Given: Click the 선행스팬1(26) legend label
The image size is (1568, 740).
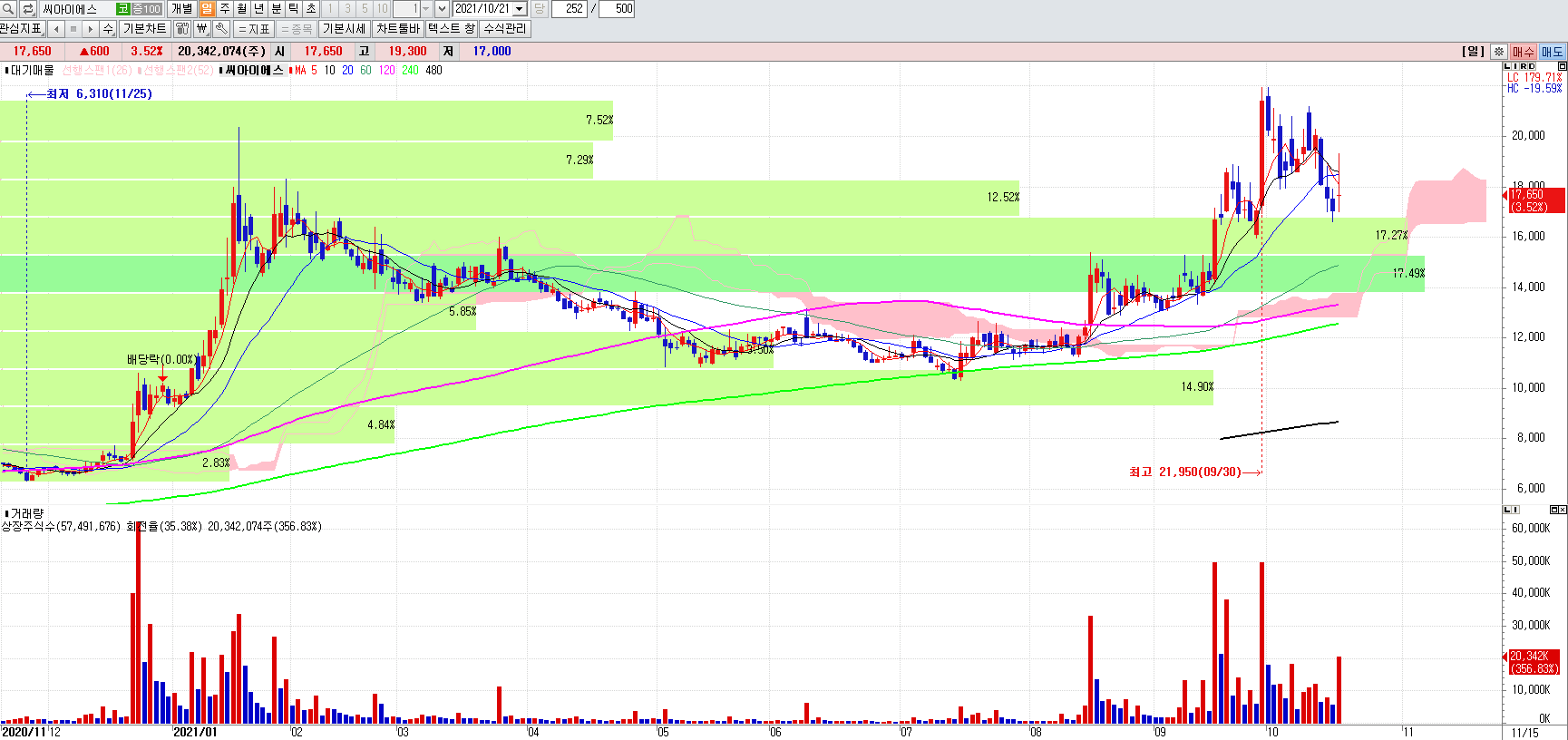Looking at the screenshot, I should [97, 70].
